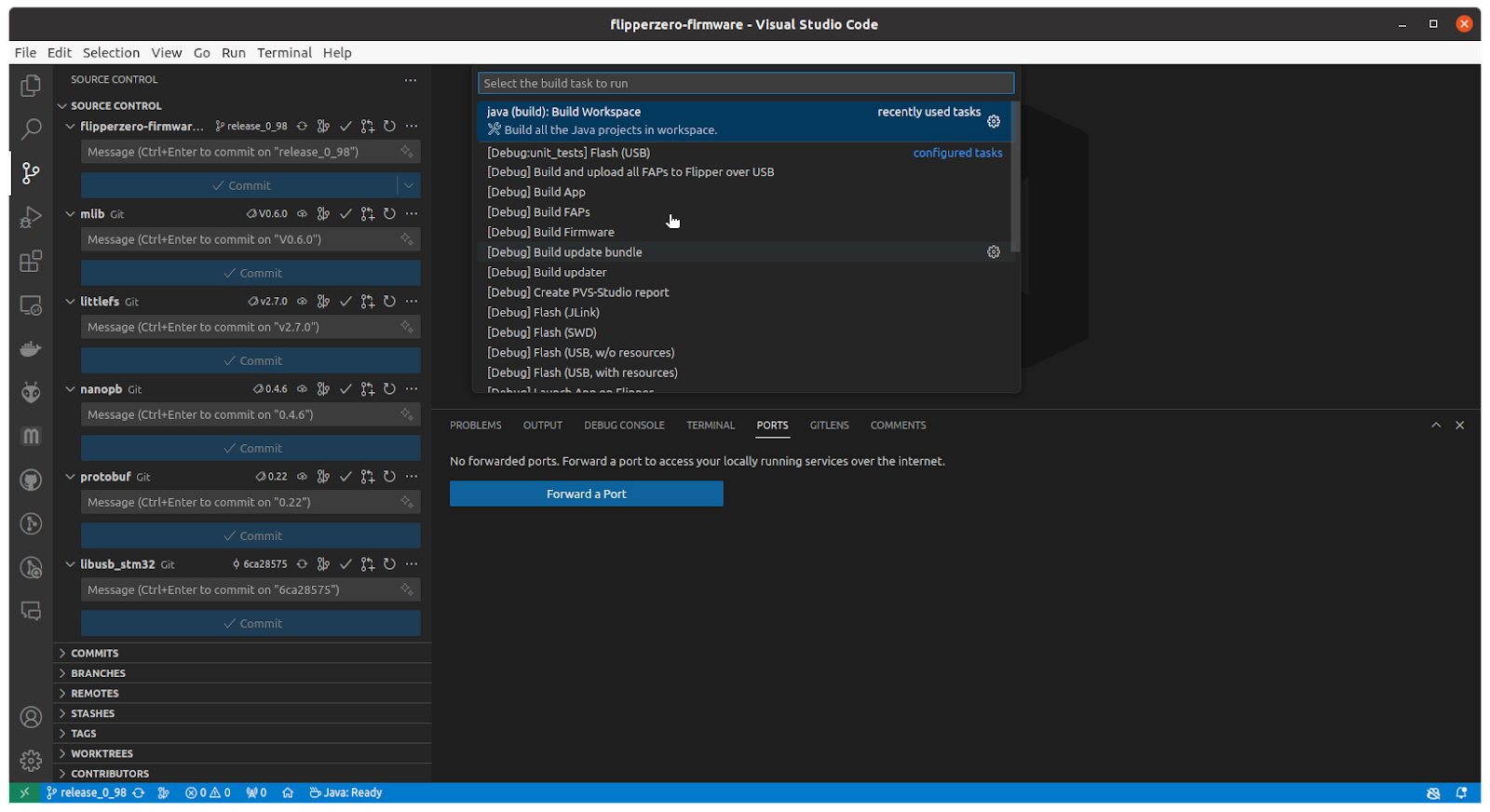The image size is (1490, 812).
Task: Open Source Control views and more actions
Action: click(x=411, y=80)
